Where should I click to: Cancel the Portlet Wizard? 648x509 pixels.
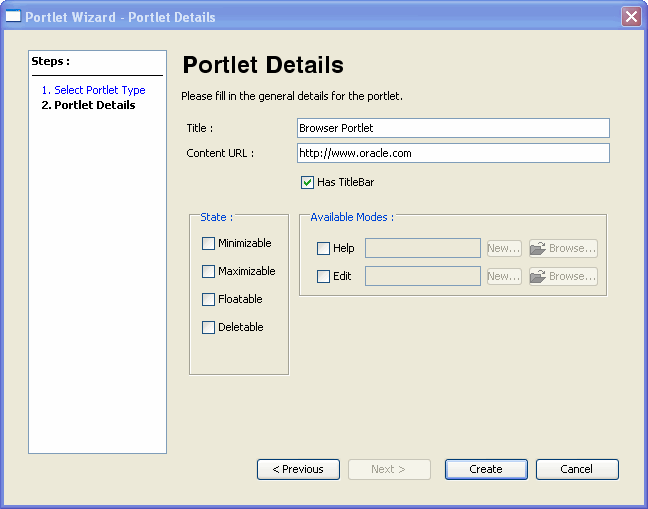577,469
